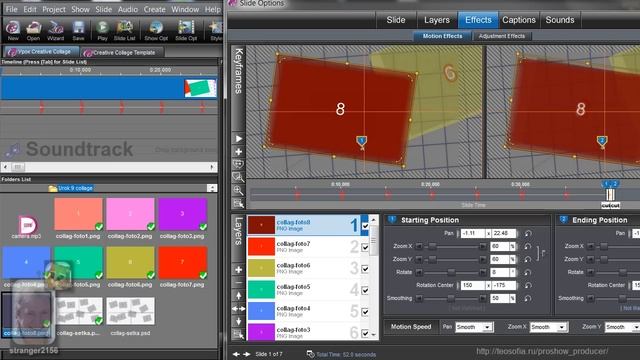Viewport: 640px width, 360px height.
Task: Click the slide thumbnail in the timeline
Action: (x=200, y=88)
